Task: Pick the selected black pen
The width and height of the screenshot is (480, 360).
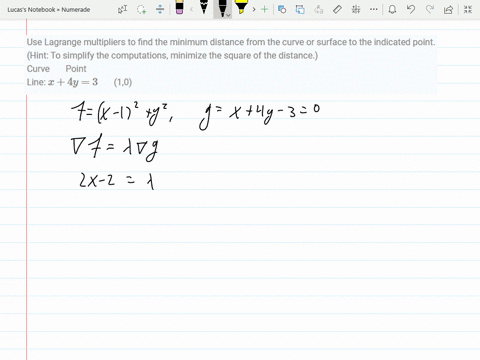Action: click(x=221, y=7)
